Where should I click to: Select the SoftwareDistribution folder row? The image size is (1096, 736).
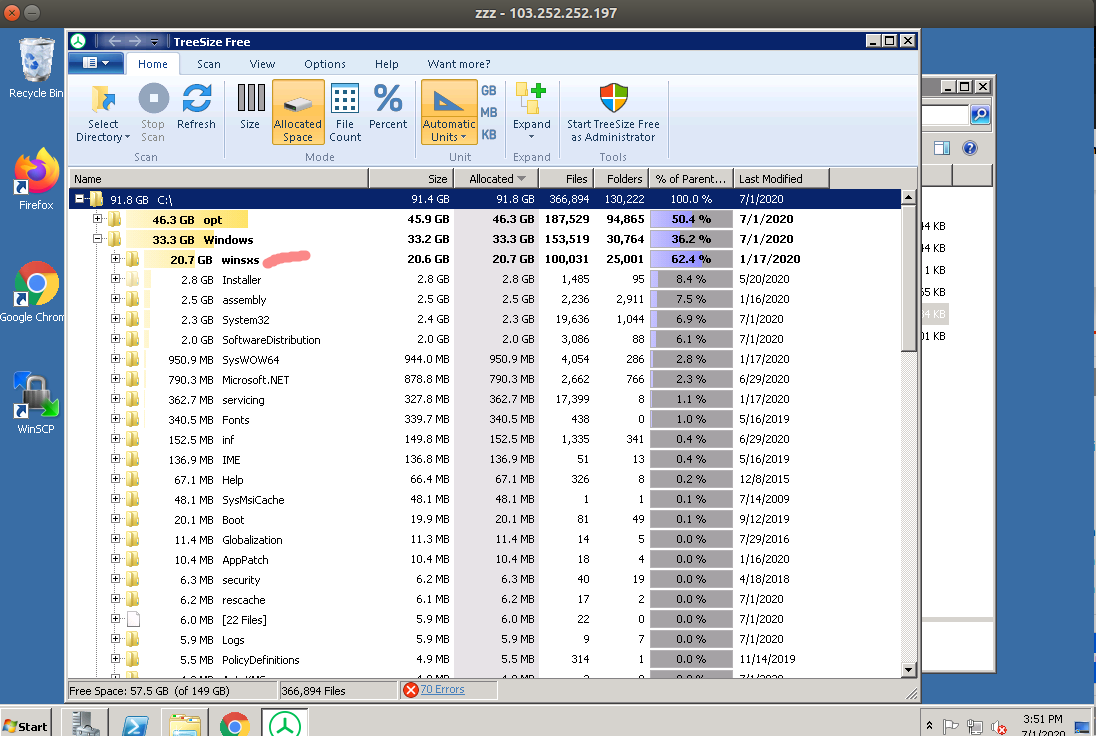484,340
